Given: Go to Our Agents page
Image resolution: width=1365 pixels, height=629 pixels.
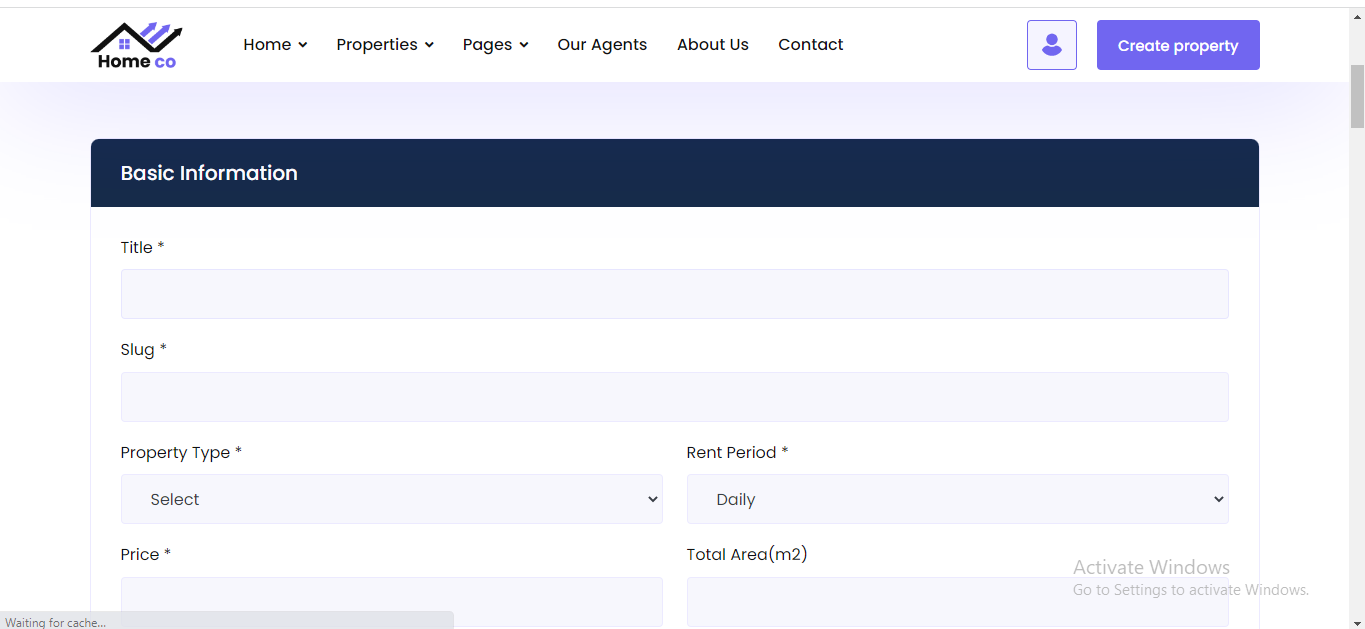Looking at the screenshot, I should (602, 45).
